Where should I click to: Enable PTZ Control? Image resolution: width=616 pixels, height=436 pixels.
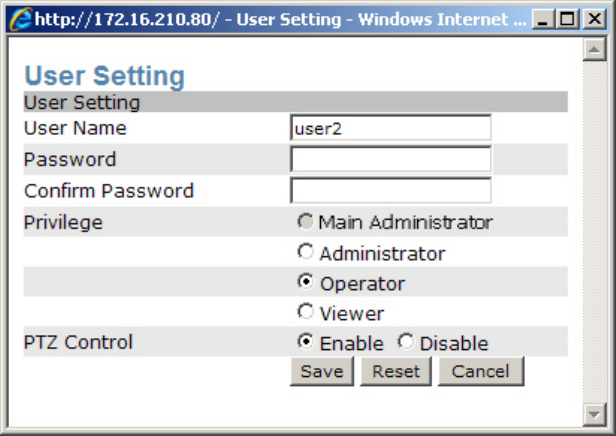click(x=306, y=342)
